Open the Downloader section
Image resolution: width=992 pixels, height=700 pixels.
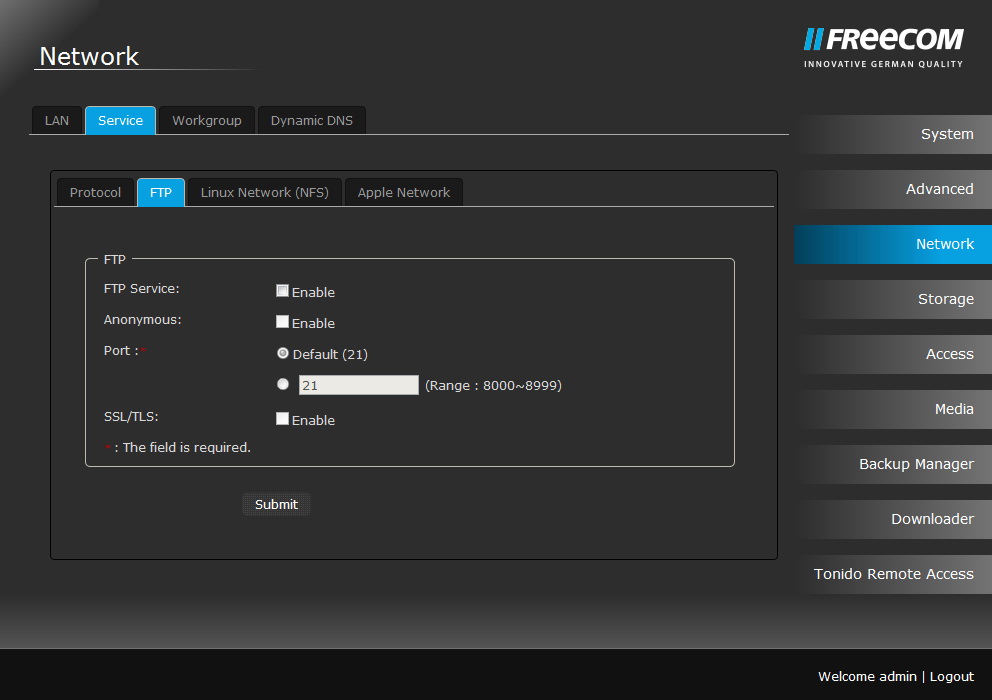pyautogui.click(x=893, y=520)
